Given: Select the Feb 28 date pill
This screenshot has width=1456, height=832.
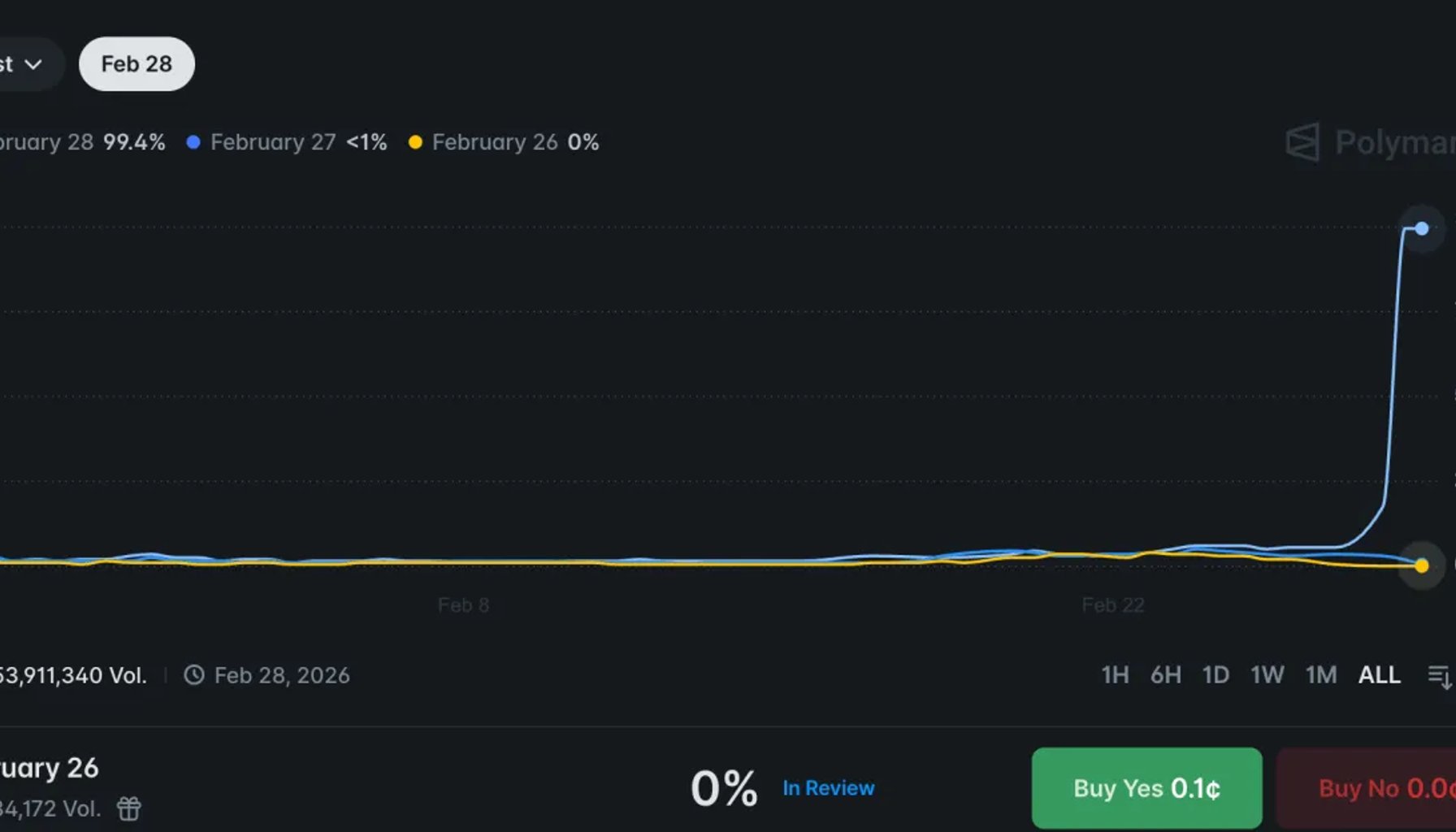Looking at the screenshot, I should pyautogui.click(x=136, y=64).
